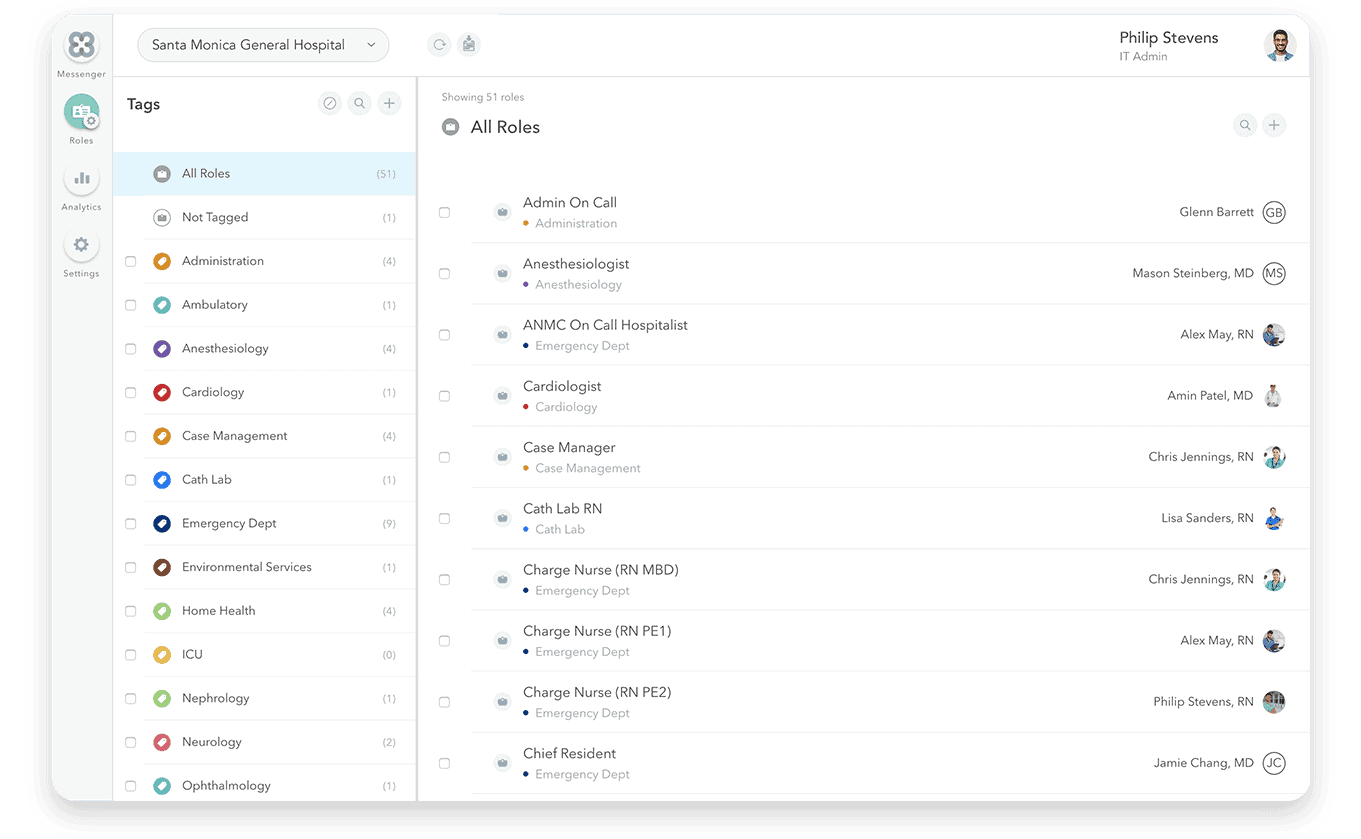
Task: Click the clear filter icon in Tags header
Action: (x=330, y=103)
